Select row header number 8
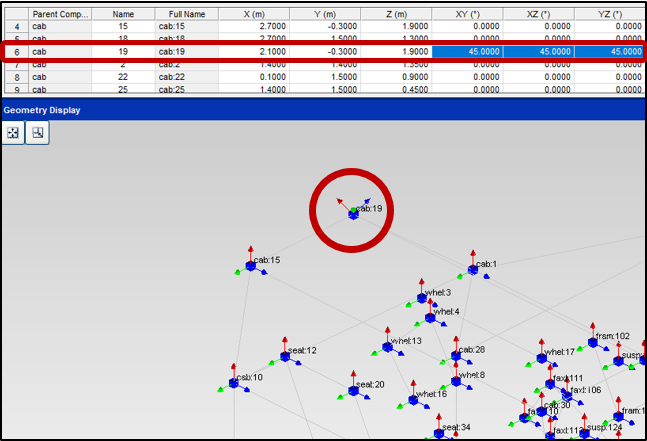 (x=17, y=77)
